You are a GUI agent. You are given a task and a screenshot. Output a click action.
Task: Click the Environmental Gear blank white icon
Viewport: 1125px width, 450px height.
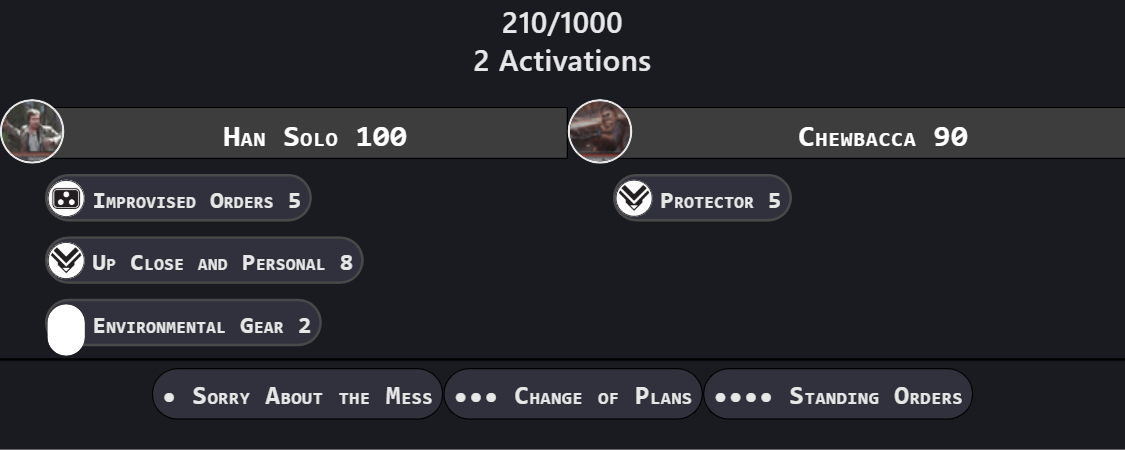(x=66, y=329)
